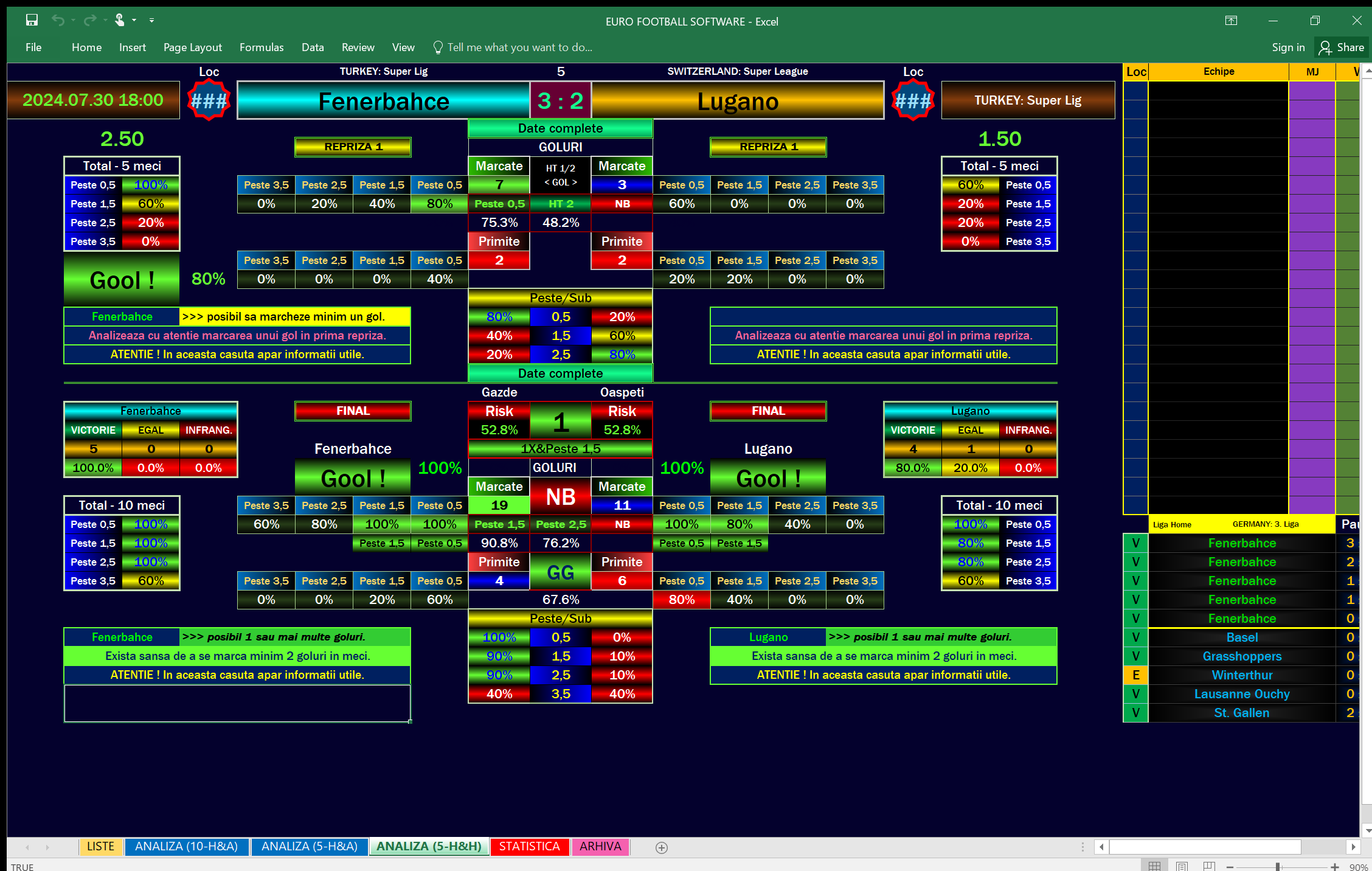Select the ARHIVA sheet tab

click(x=600, y=846)
